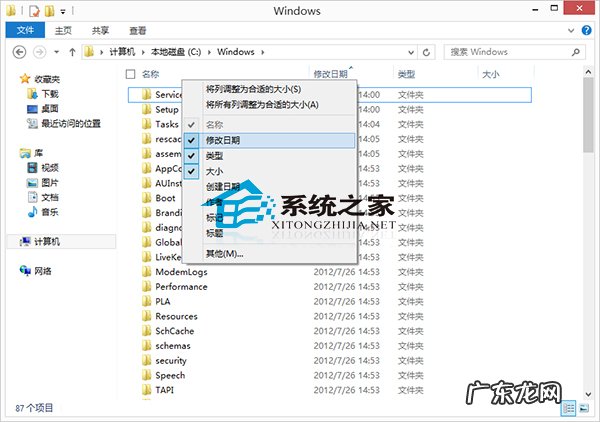Select the Setup folder icon

(147, 109)
